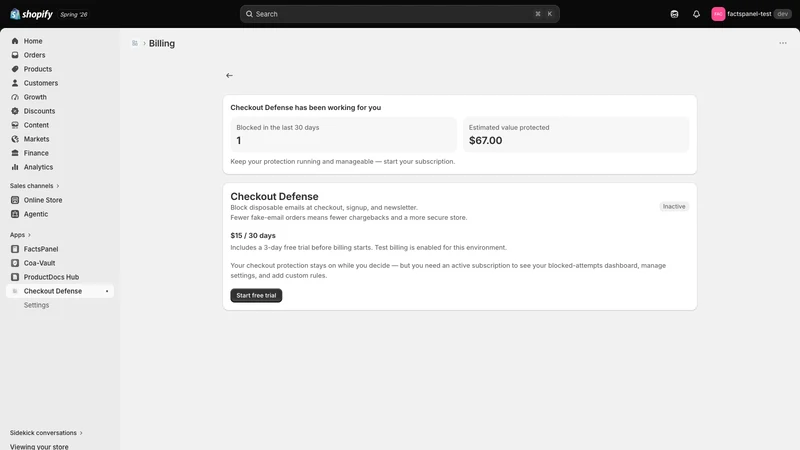Image resolution: width=800 pixels, height=450 pixels.
Task: Click the notifications bell icon
Action: [696, 14]
